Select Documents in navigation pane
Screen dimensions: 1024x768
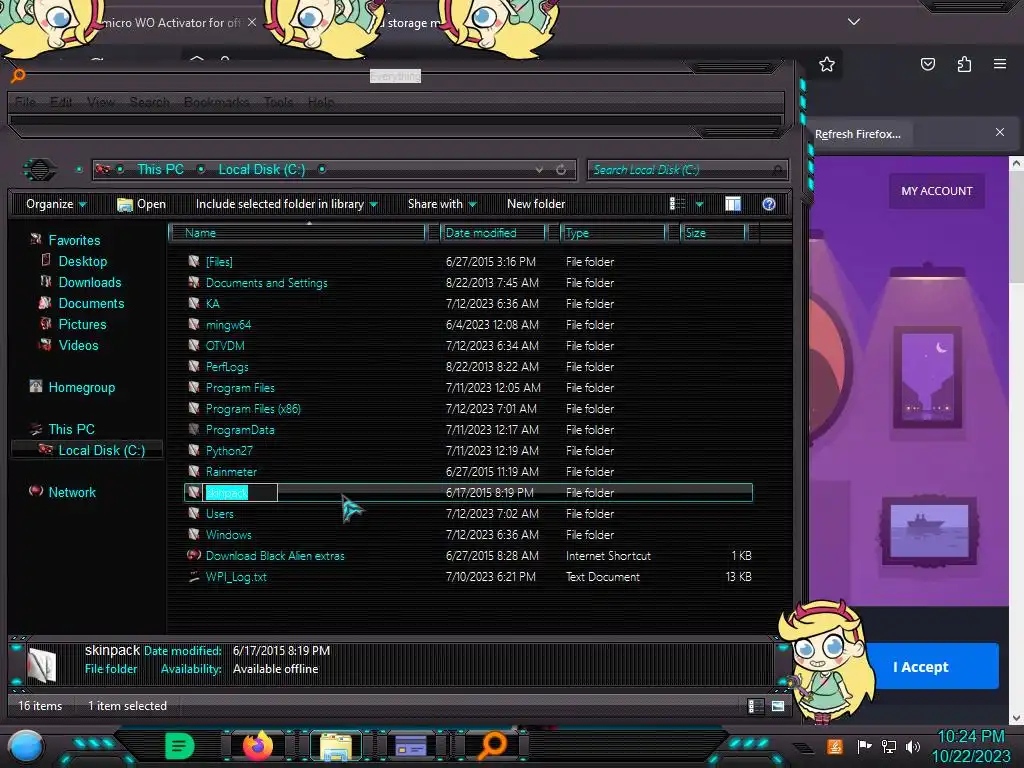pyautogui.click(x=91, y=303)
